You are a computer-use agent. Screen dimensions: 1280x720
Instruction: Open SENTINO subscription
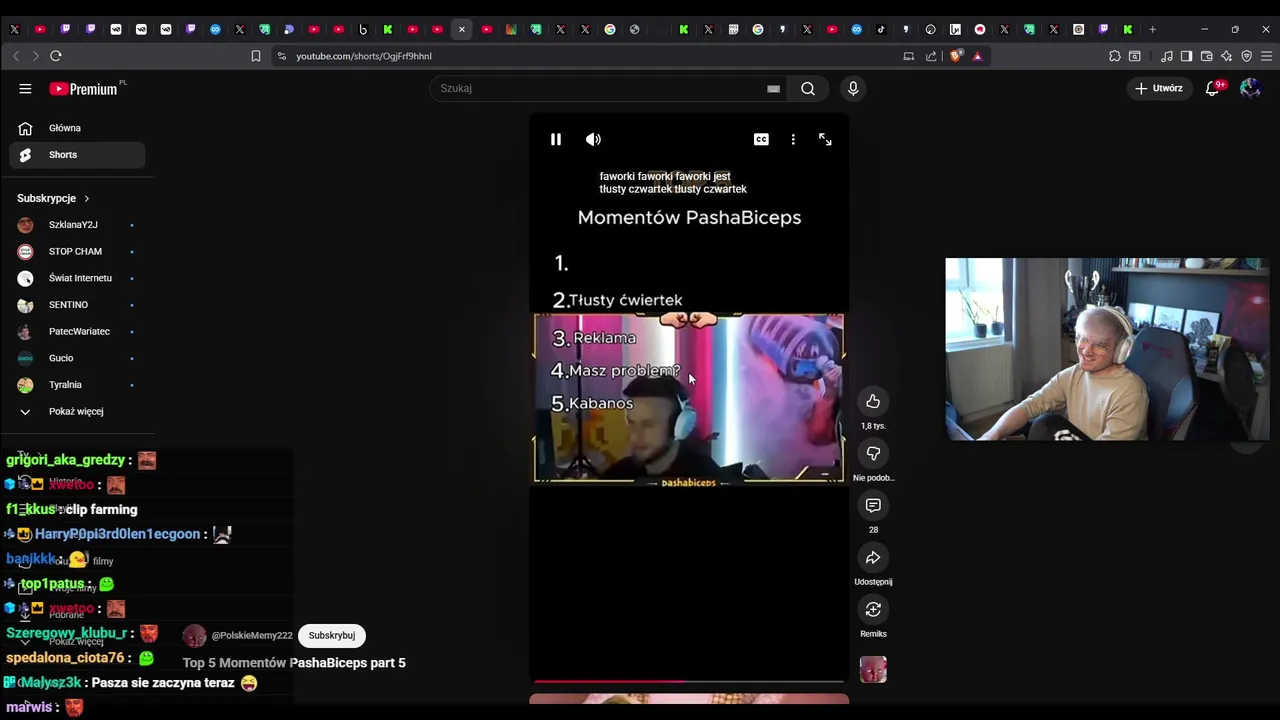click(x=77, y=305)
